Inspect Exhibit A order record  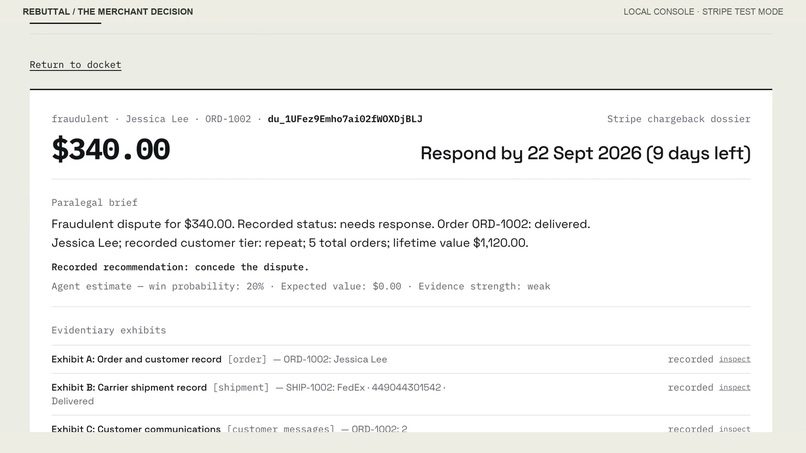[x=735, y=359]
